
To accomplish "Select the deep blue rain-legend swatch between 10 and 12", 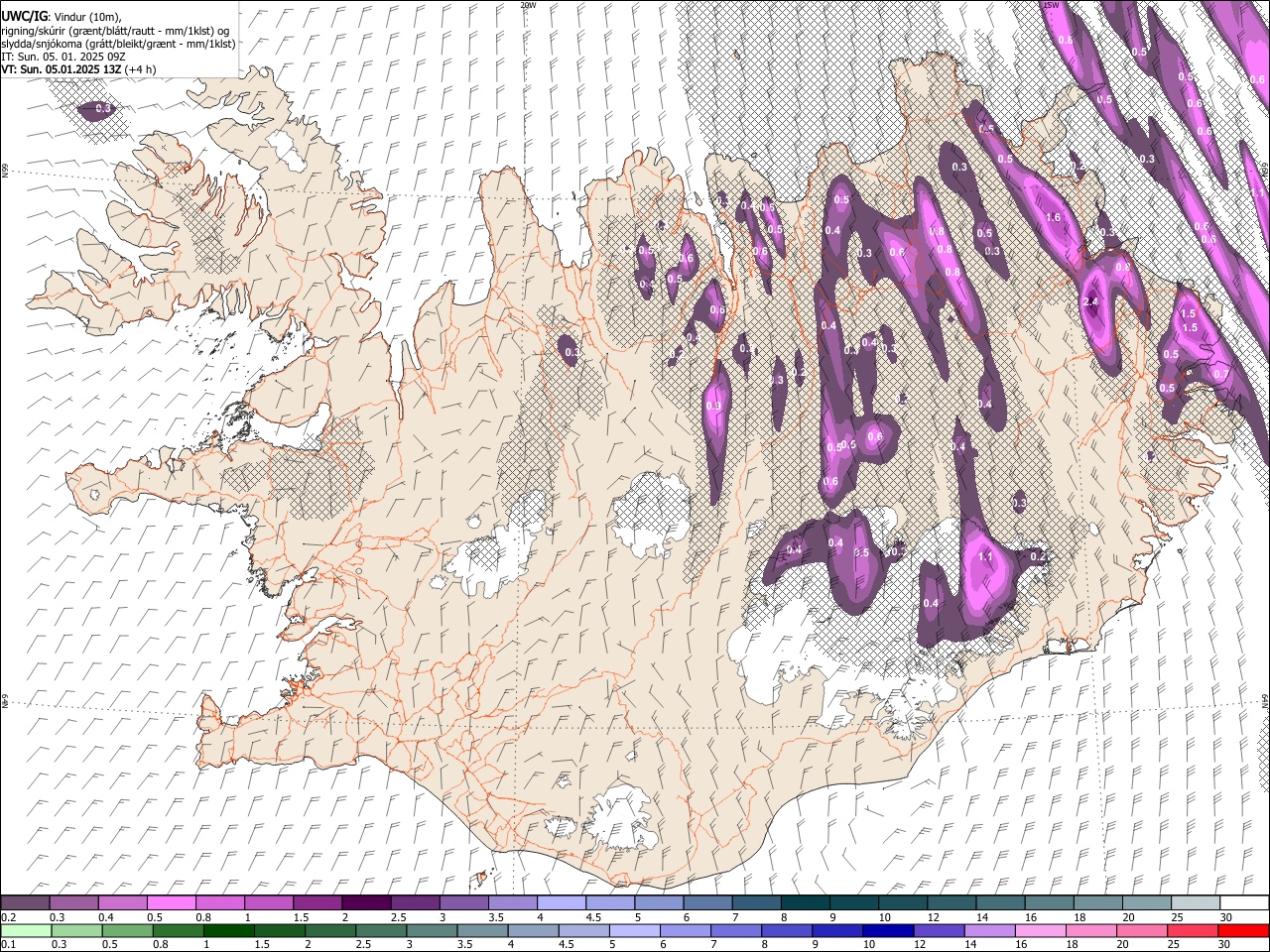I will [887, 931].
